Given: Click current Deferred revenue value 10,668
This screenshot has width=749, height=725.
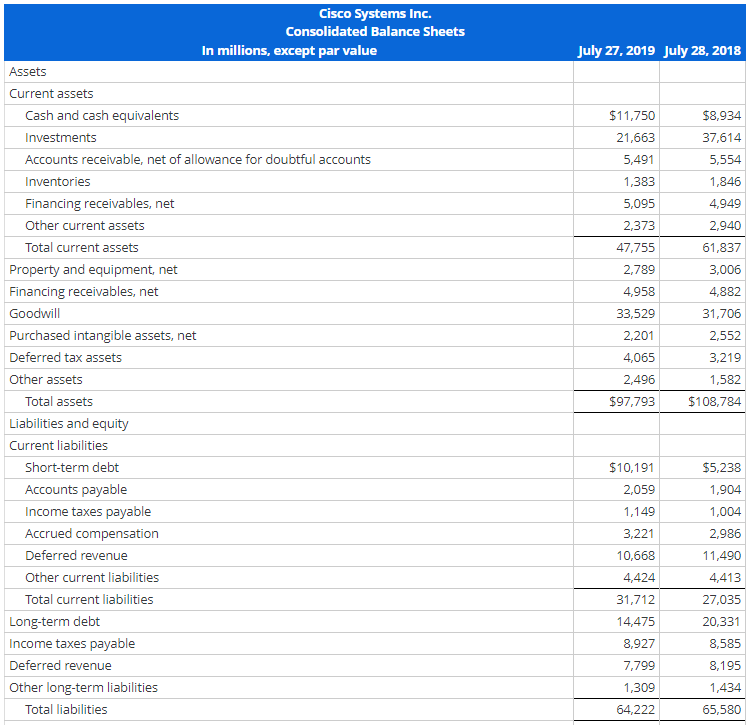Looking at the screenshot, I should point(635,555).
